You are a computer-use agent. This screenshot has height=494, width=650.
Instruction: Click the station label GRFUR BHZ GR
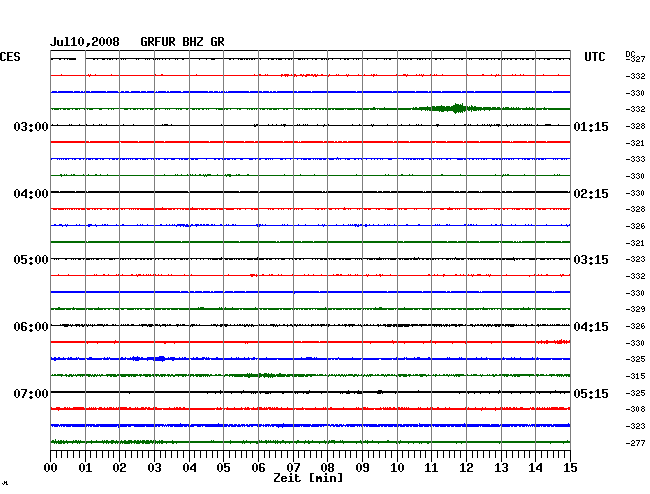182,42
